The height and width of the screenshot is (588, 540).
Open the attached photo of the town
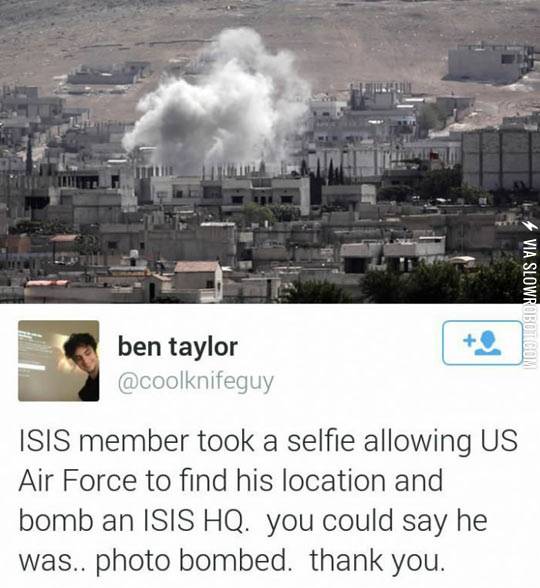pyautogui.click(x=270, y=152)
